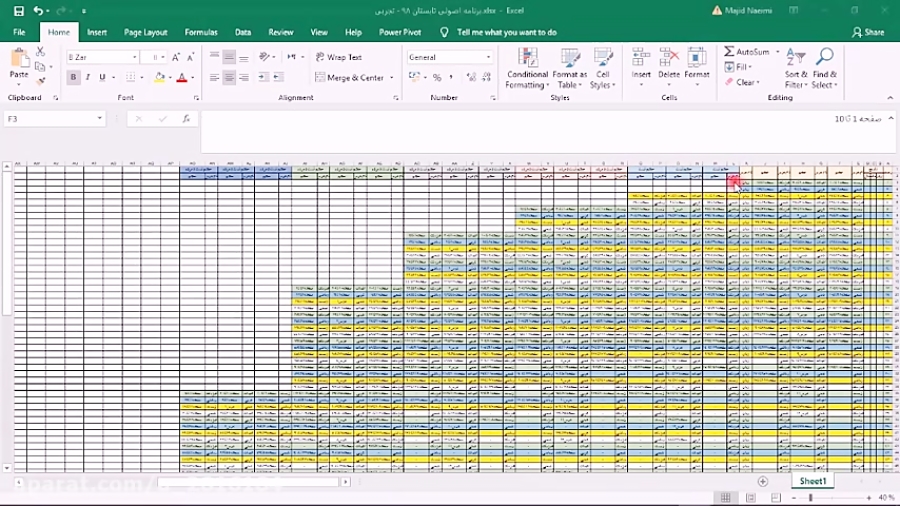This screenshot has height=506, width=900.
Task: Open the Merge & Center dropdown arrow
Action: (391, 77)
